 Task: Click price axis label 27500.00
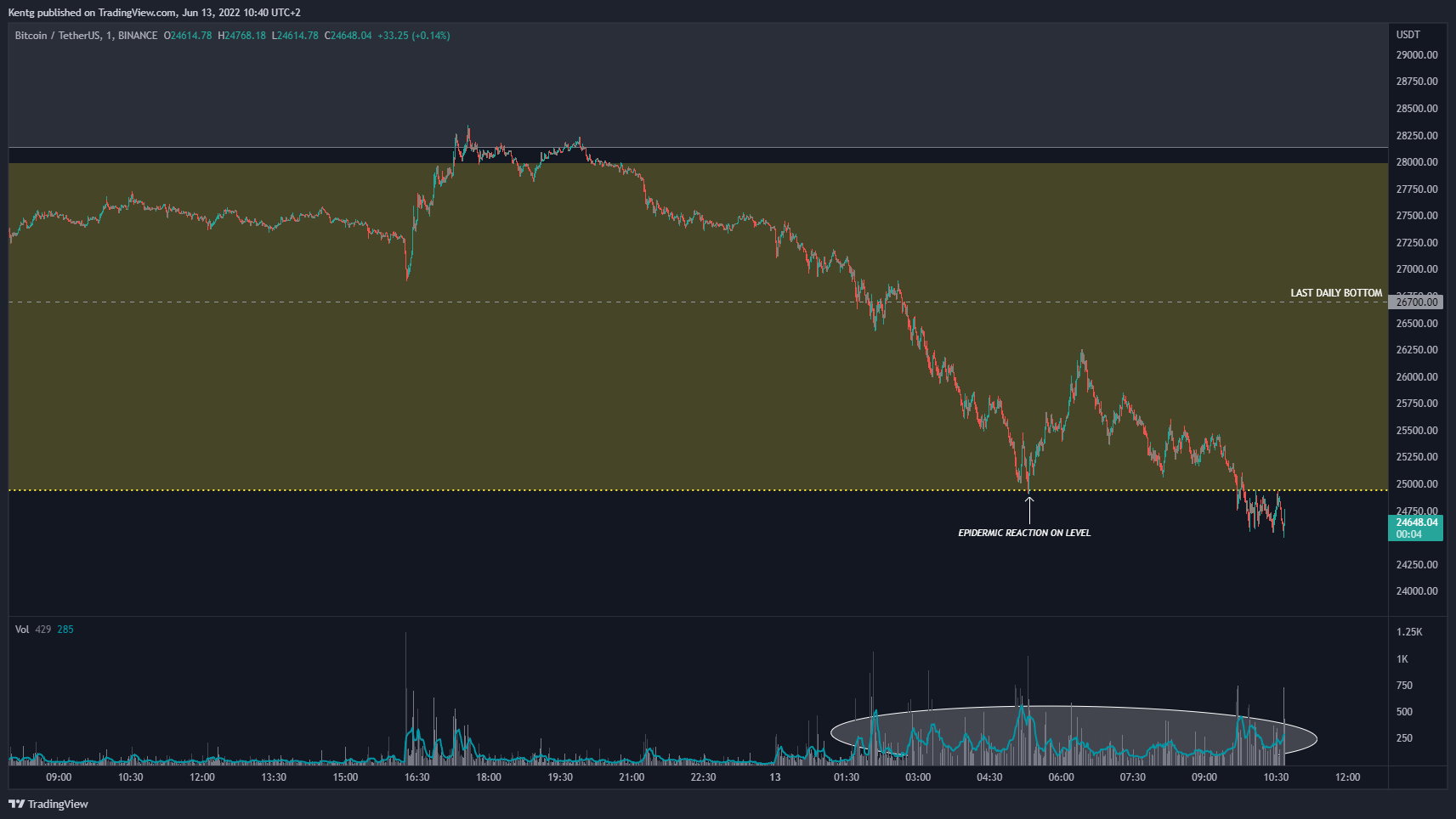[x=1417, y=216]
